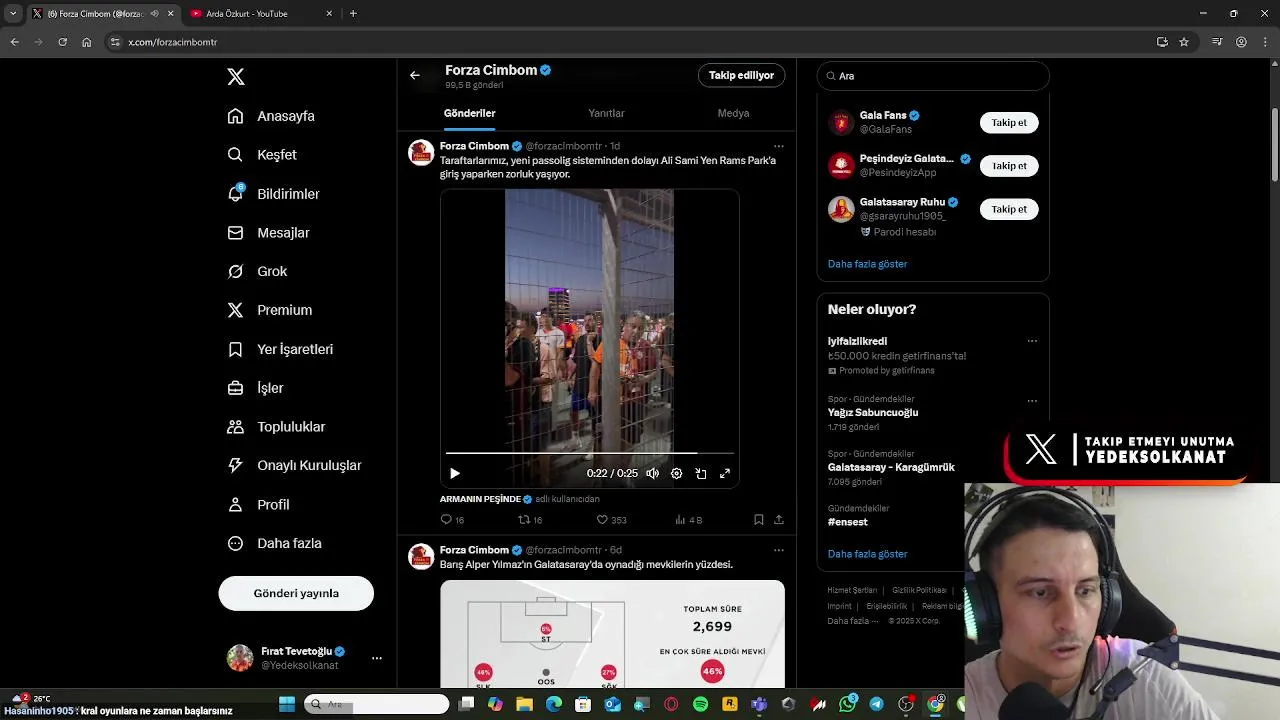The height and width of the screenshot is (720, 1280).
Task: Go back with the profile back arrow
Action: click(x=415, y=75)
